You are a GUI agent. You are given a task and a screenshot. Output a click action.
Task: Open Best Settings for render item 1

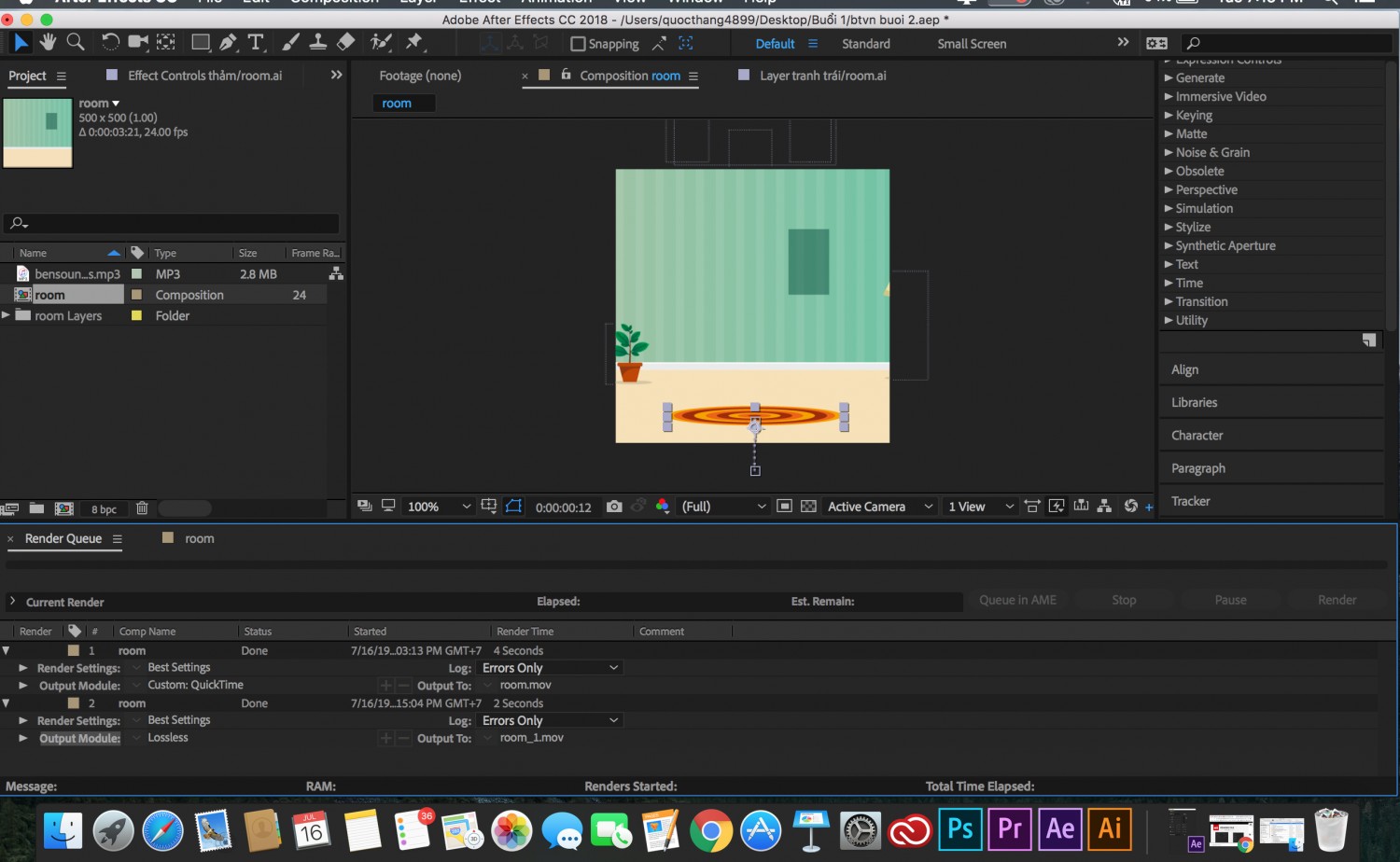pos(179,668)
